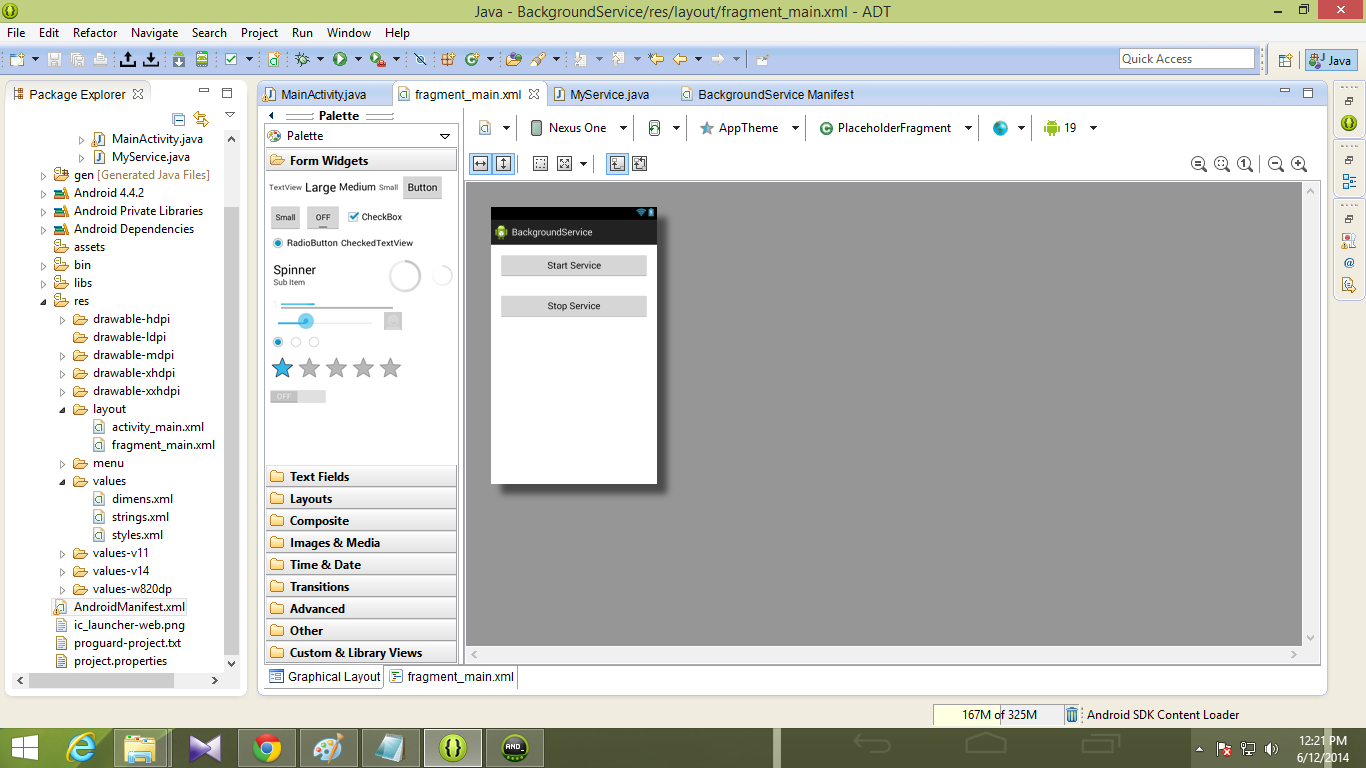1366x768 pixels.
Task: Open the AppTheme dropdown
Action: tap(750, 128)
